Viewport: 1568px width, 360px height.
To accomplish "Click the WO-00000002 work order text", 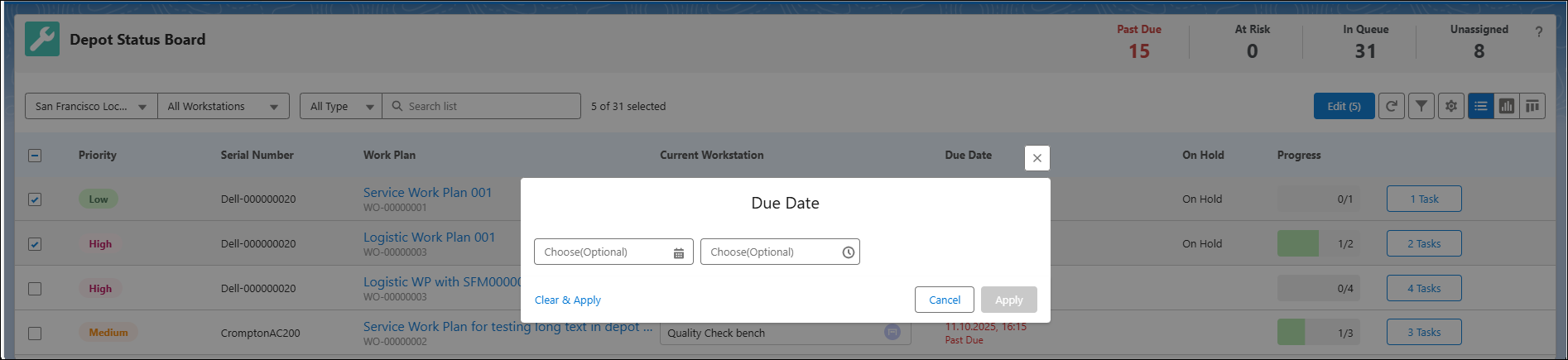I will (x=395, y=342).
